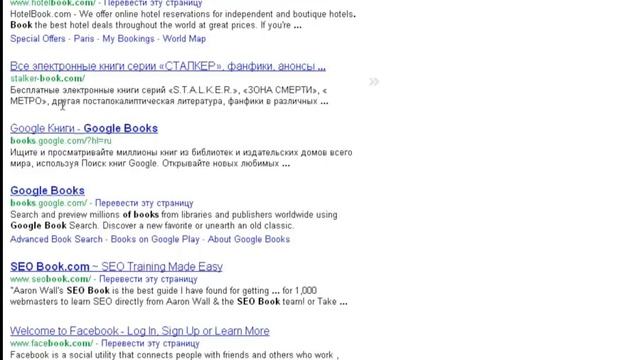The image size is (640, 360).
Task: Translate the seobook.com result page
Action: pyautogui.click(x=148, y=279)
